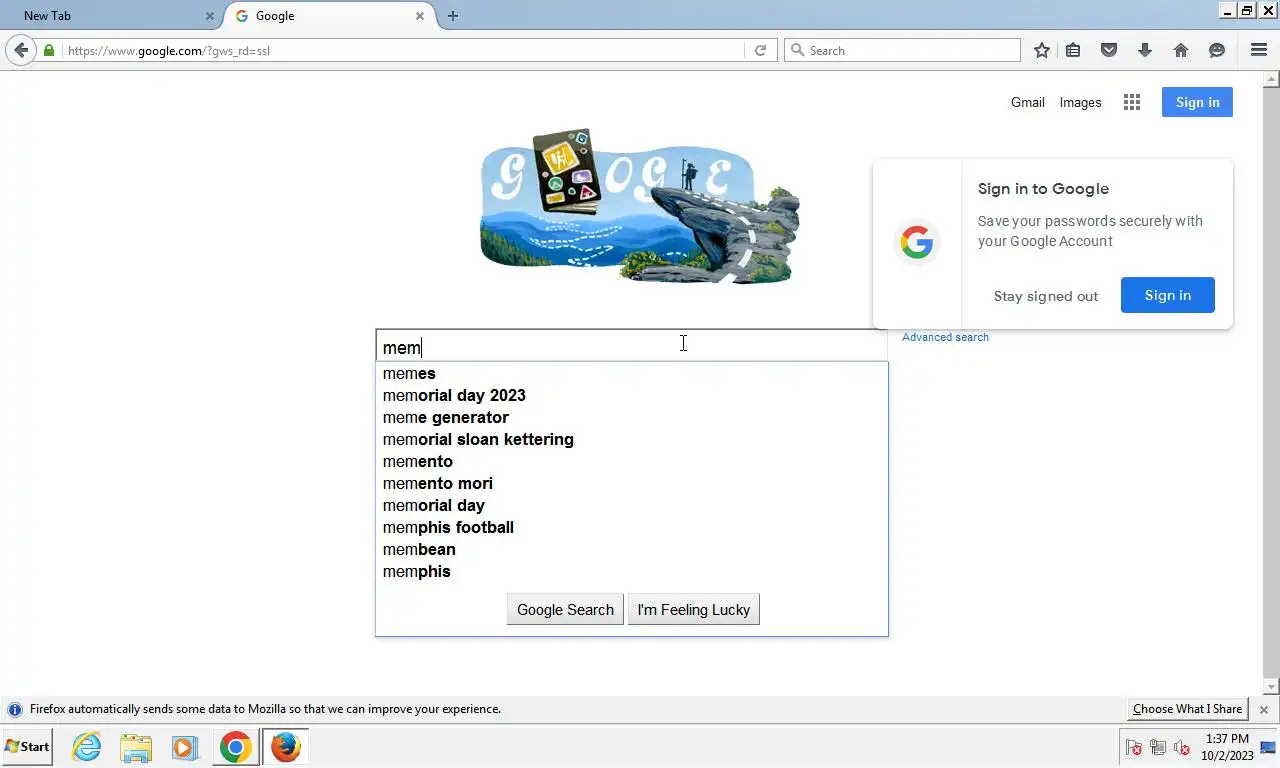
Task: Click the vertical scrollbar up arrow
Action: (x=1272, y=78)
